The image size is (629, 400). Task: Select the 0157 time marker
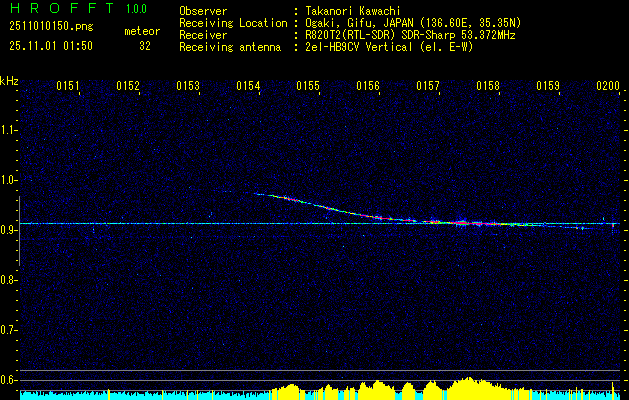coord(428,86)
